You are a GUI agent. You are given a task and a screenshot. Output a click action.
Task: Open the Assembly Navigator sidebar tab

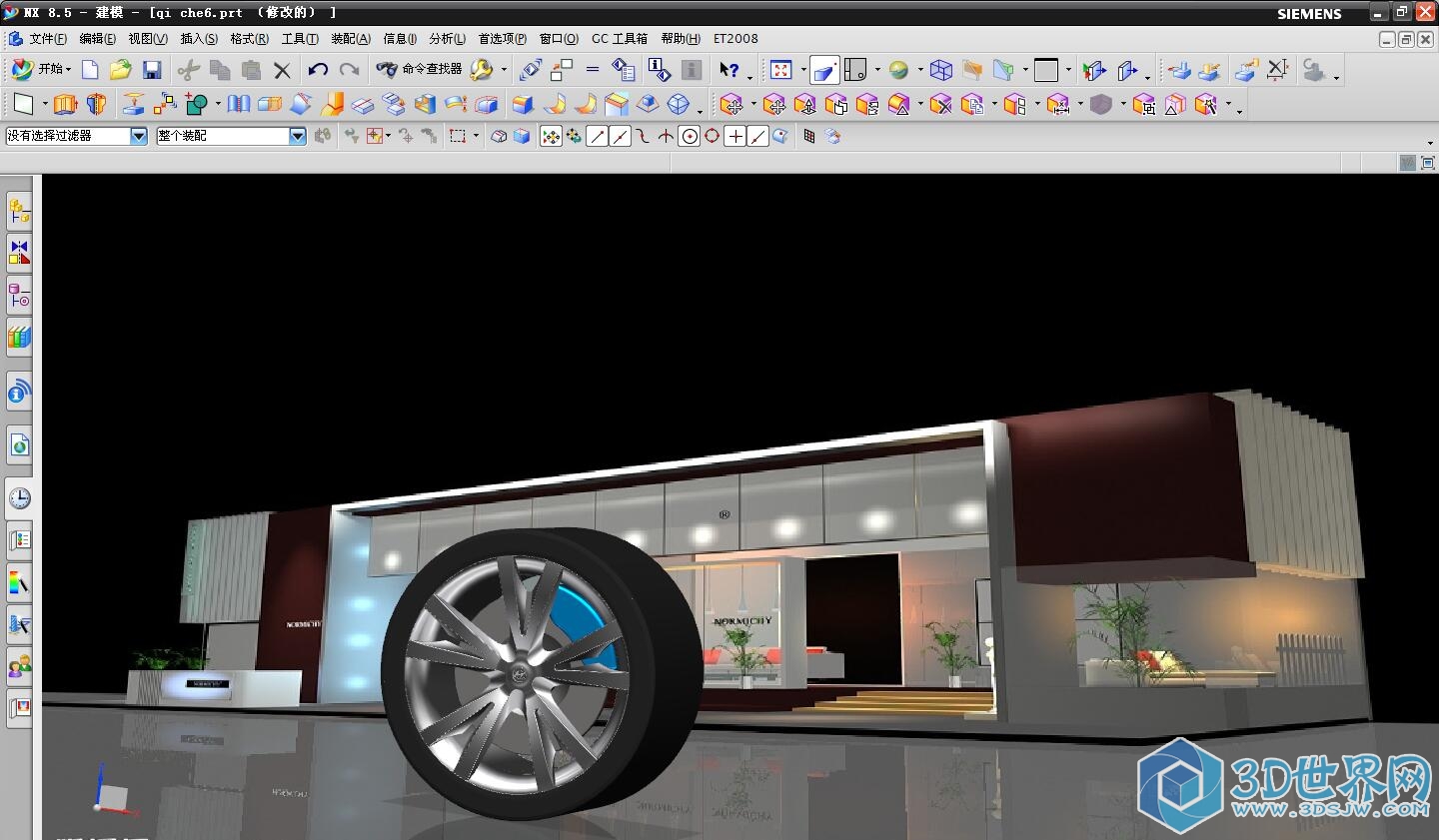pyautogui.click(x=19, y=212)
